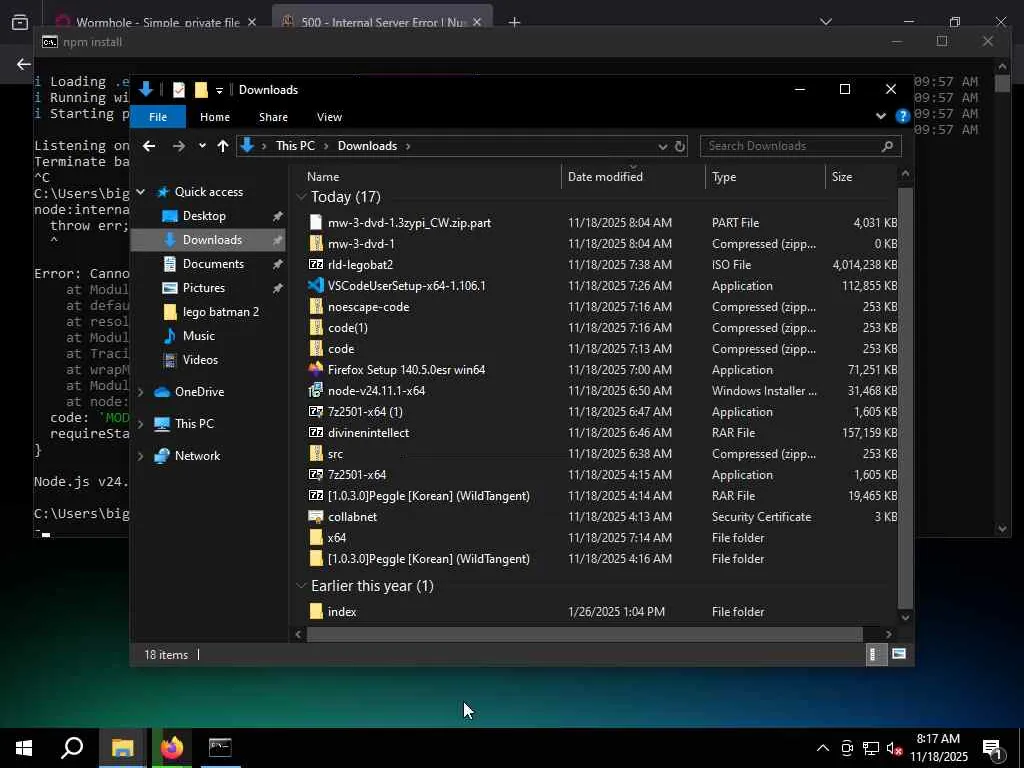Open File Explorer from the taskbar
1024x768 pixels.
(x=122, y=748)
